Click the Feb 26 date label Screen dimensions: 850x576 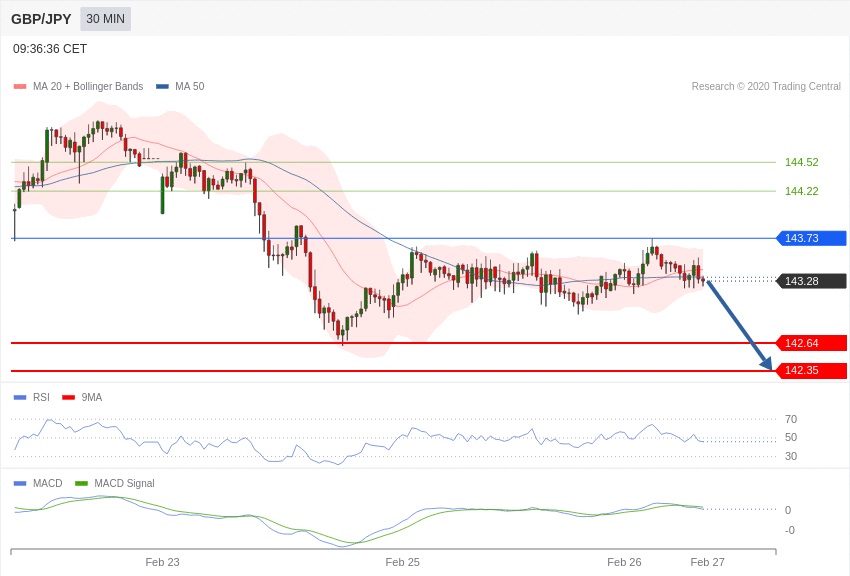pos(624,562)
